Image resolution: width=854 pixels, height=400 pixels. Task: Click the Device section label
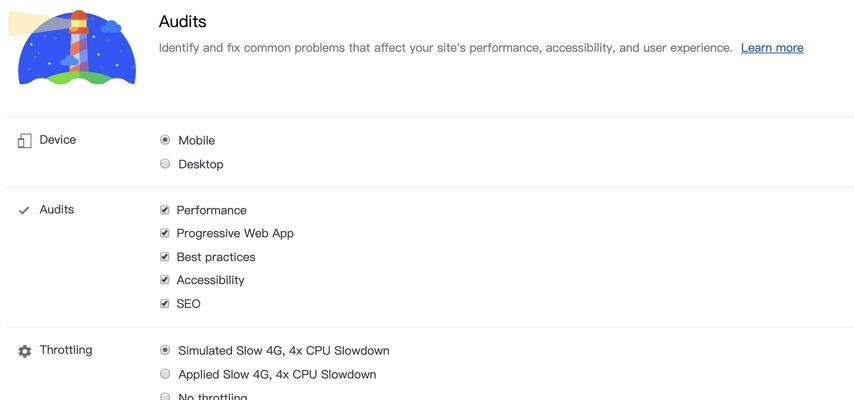click(x=58, y=140)
